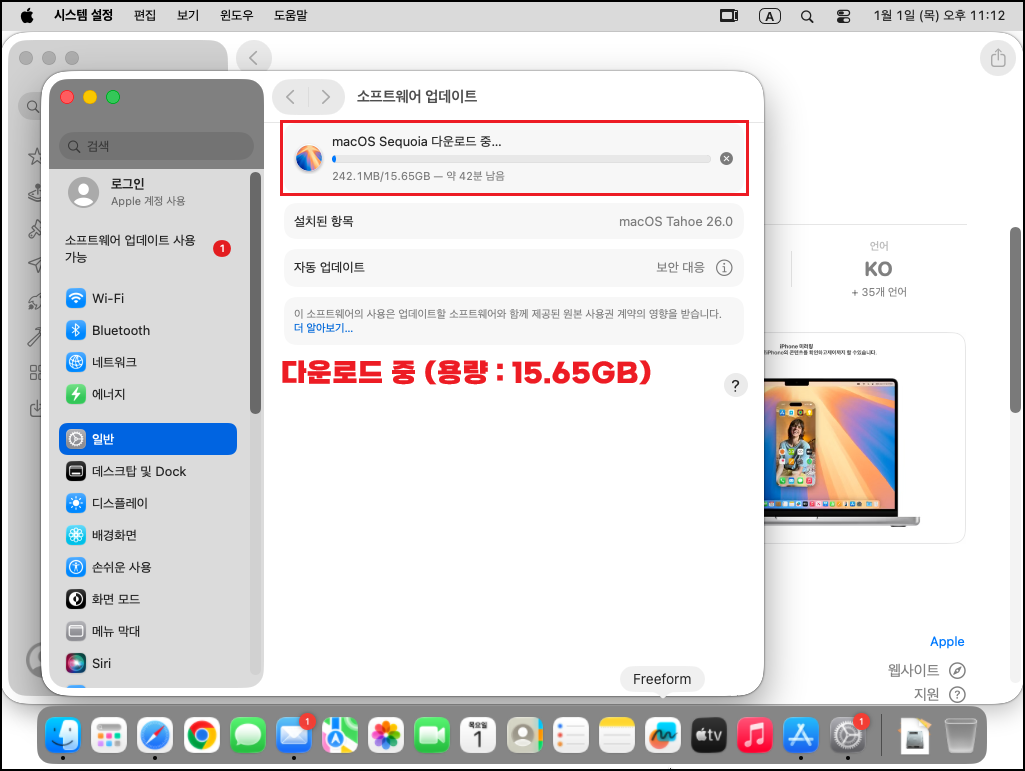This screenshot has width=1025, height=771.
Task: Open Music app in Dock
Action: pos(754,735)
